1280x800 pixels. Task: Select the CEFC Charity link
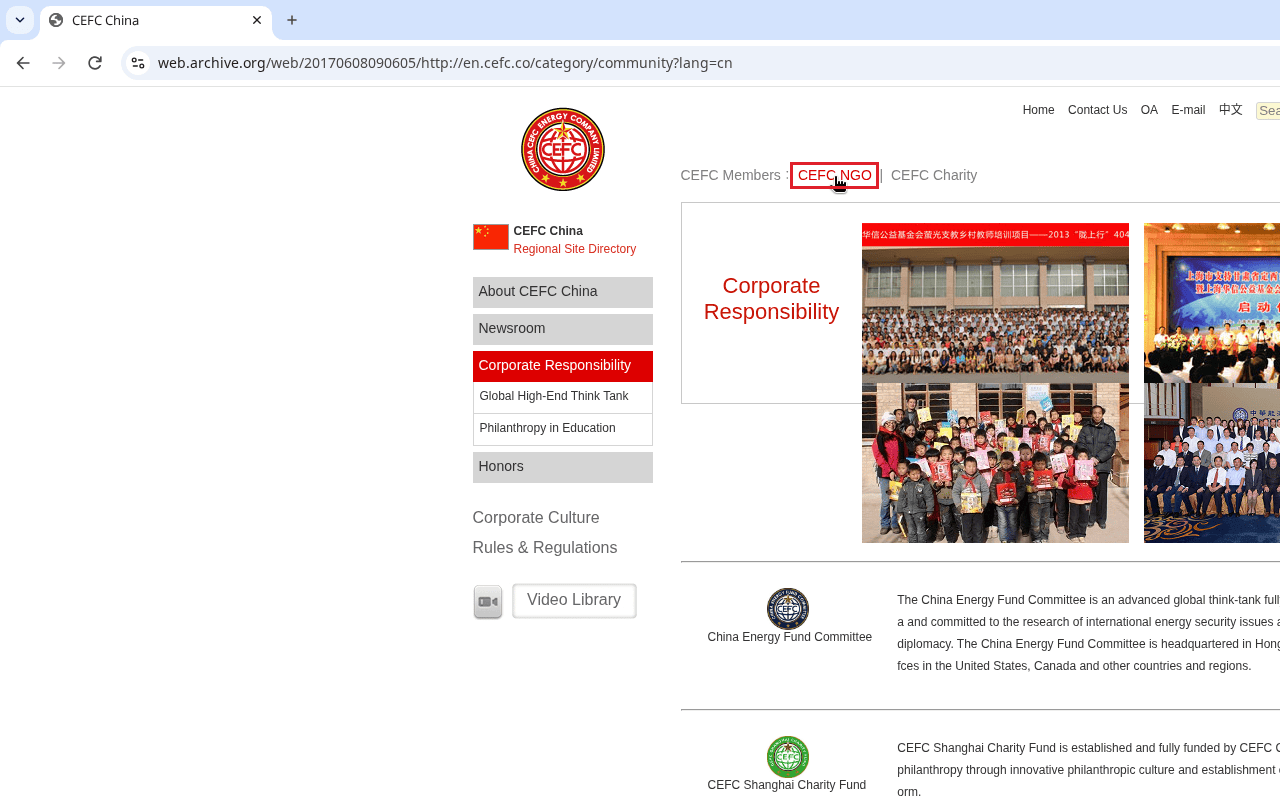(x=934, y=175)
